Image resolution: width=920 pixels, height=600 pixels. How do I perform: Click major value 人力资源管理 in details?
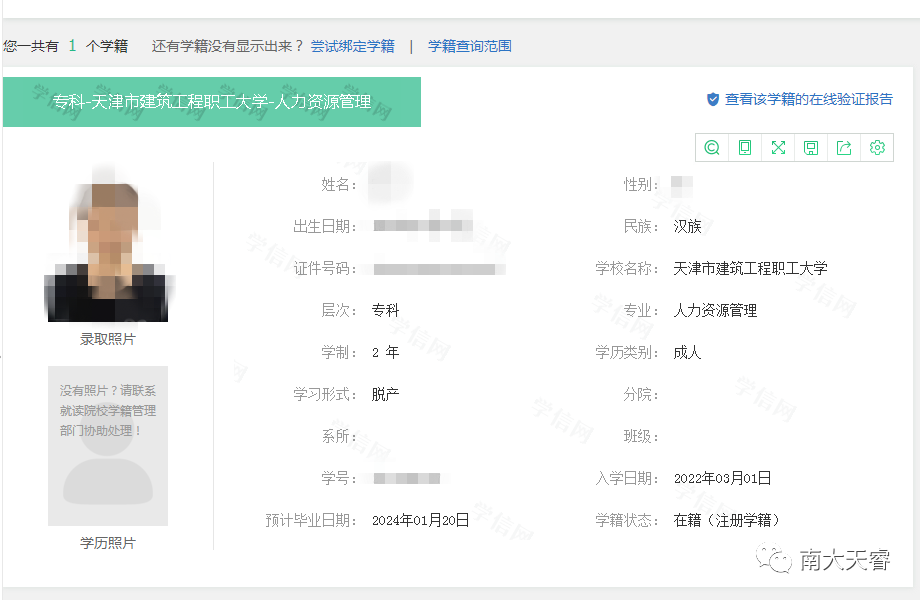pos(715,310)
